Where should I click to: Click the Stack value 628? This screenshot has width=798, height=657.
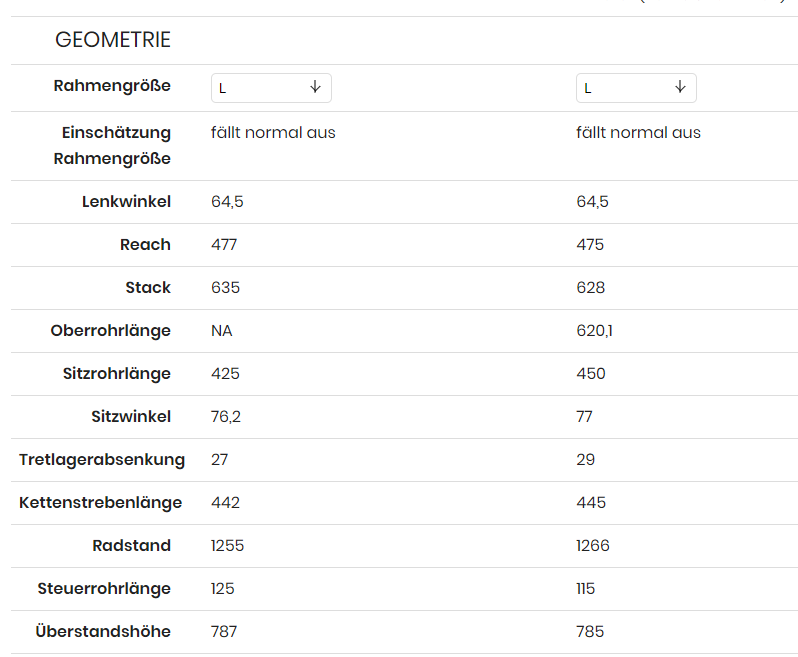(591, 288)
